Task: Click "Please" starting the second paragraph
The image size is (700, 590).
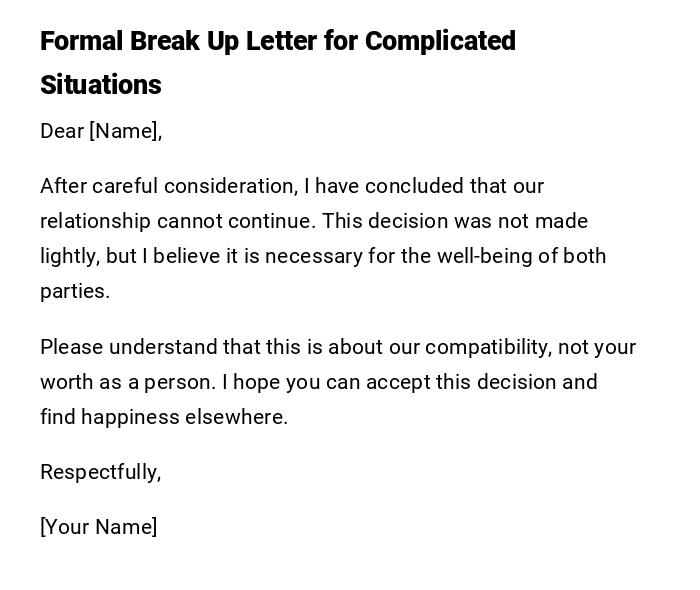Action: (x=71, y=347)
